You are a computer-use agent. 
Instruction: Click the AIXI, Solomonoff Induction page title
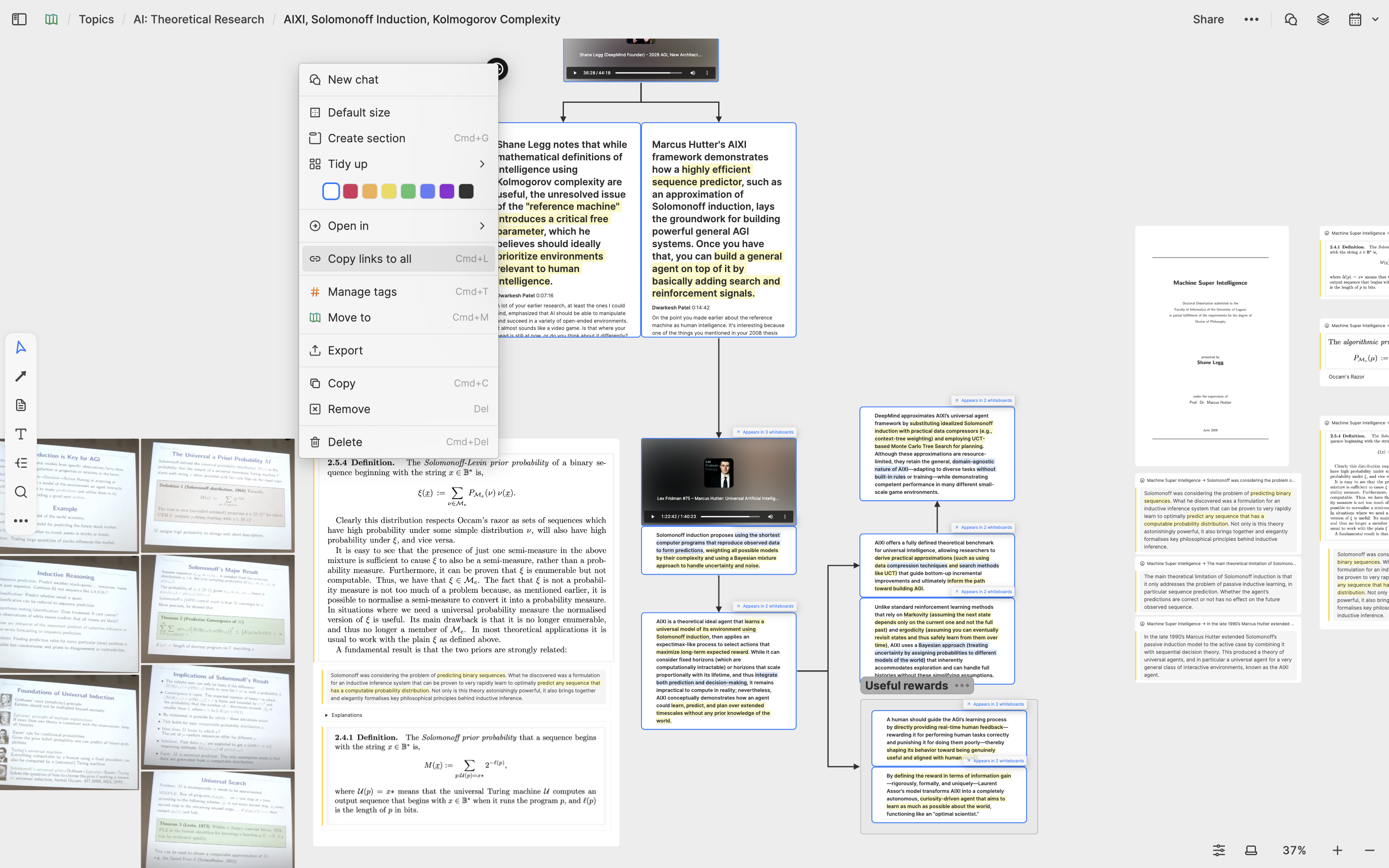(422, 19)
